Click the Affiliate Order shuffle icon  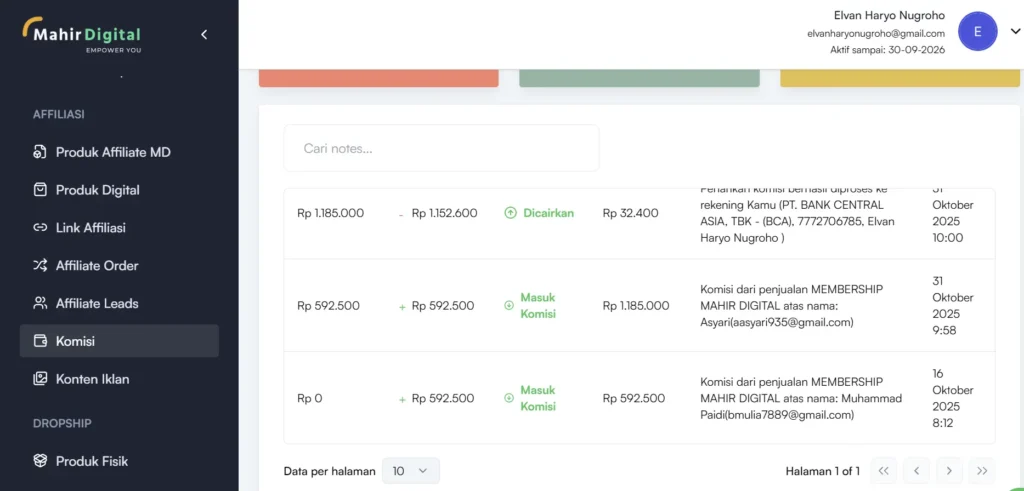click(40, 266)
